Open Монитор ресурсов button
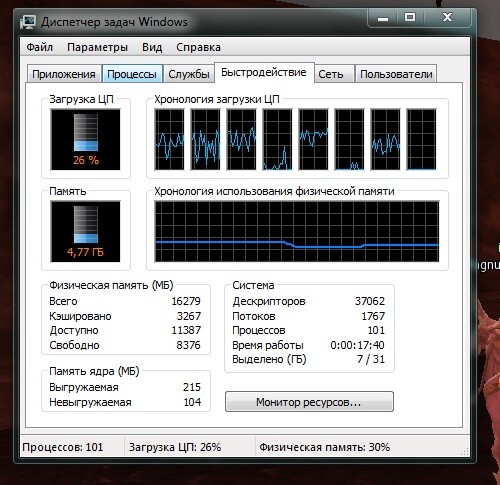This screenshot has width=500, height=485. pos(309,402)
